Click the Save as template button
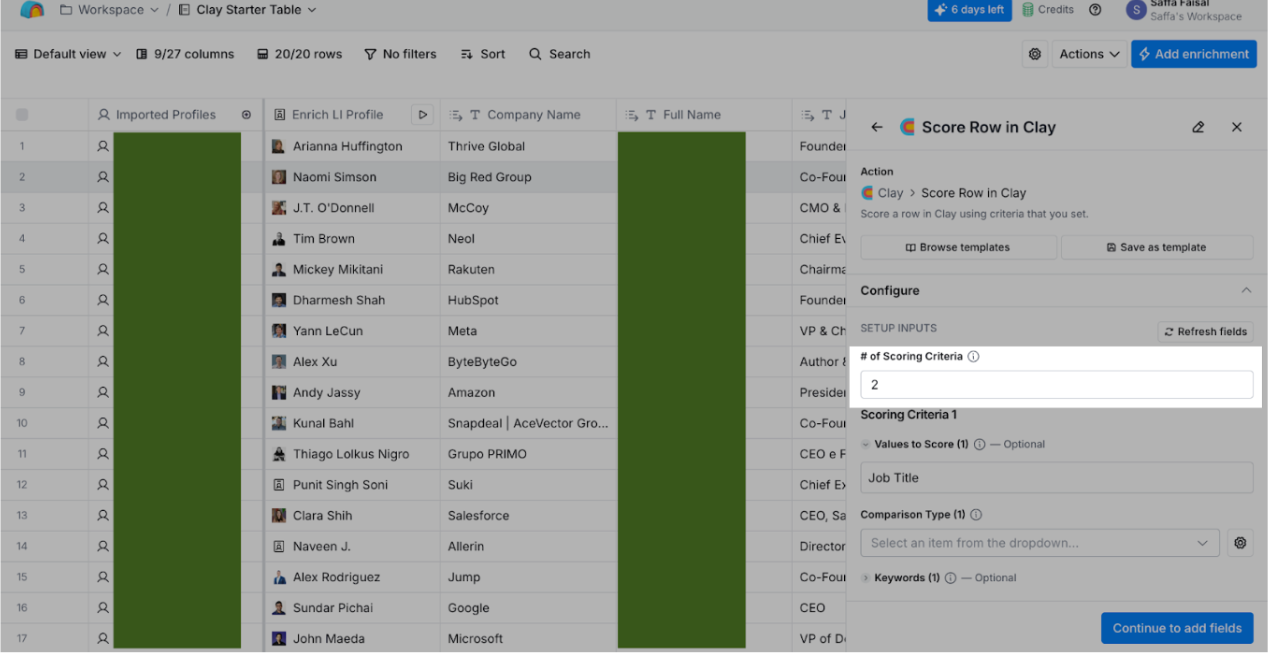 click(x=1157, y=247)
